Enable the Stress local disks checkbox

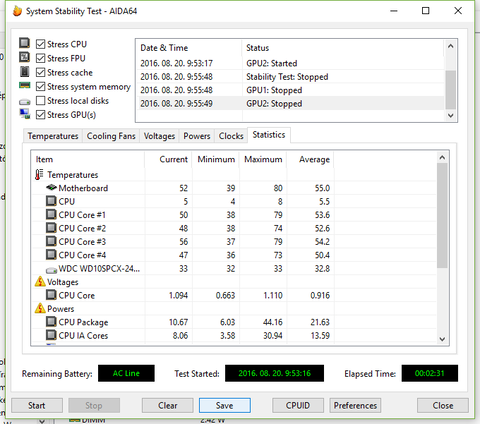point(40,100)
